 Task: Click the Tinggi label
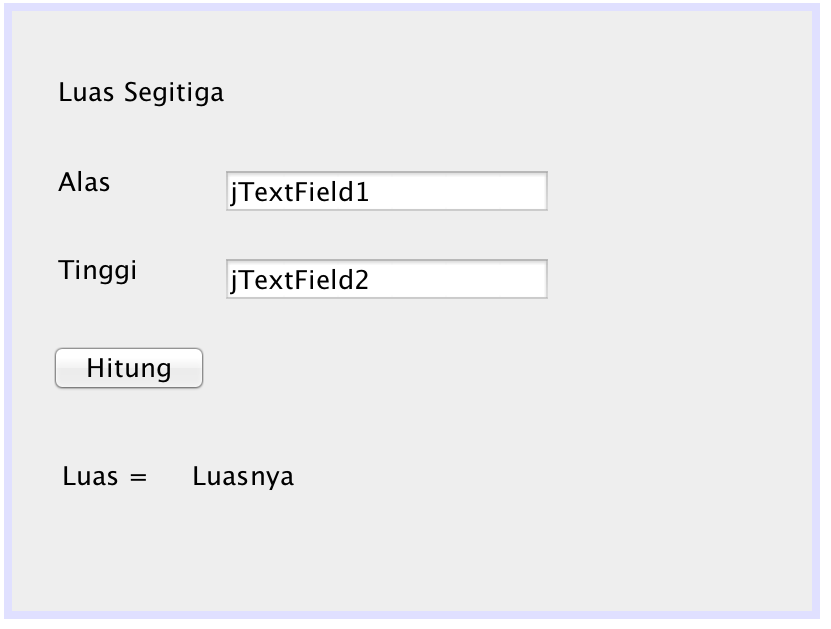pyautogui.click(x=95, y=270)
